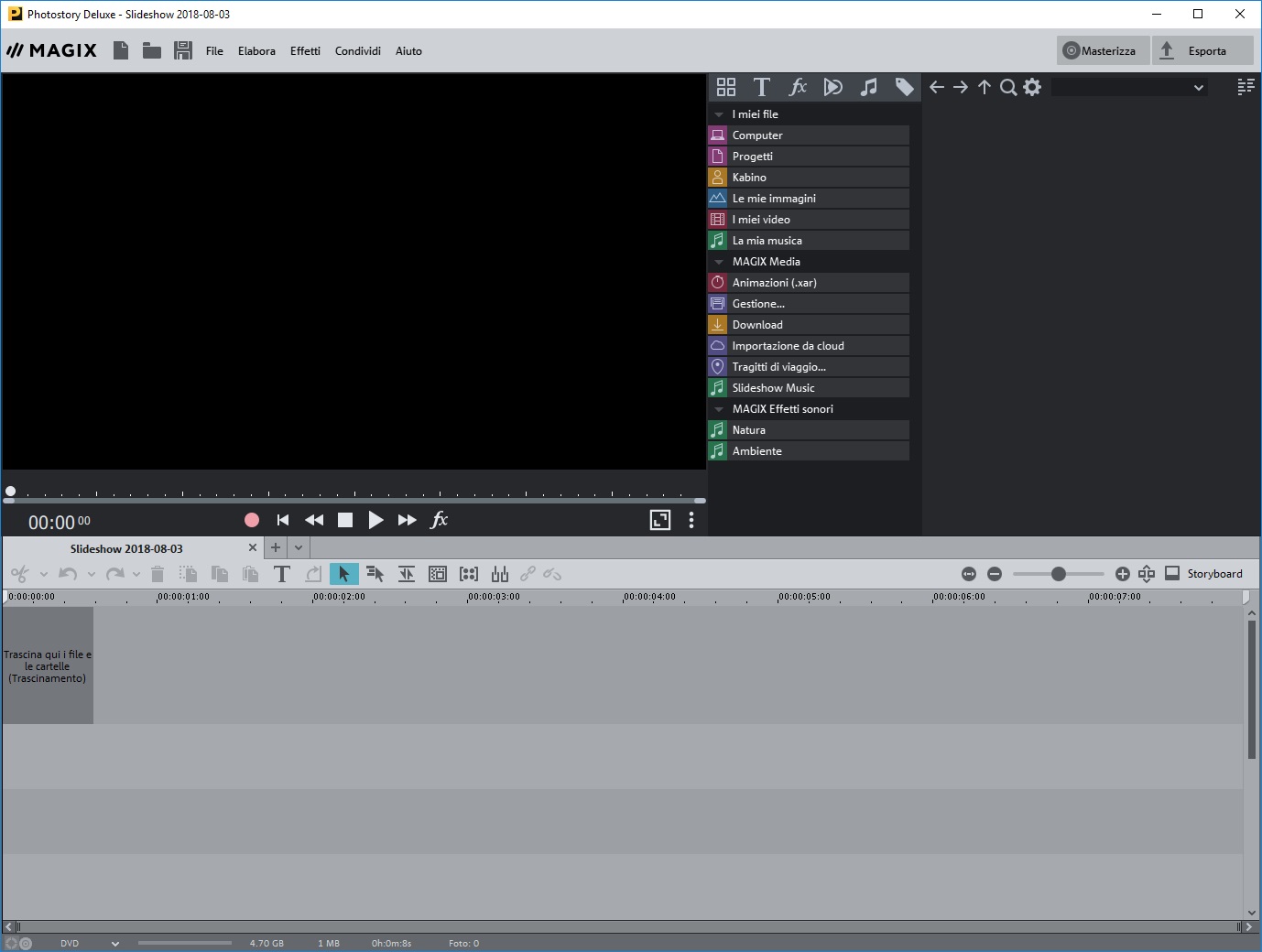Image resolution: width=1262 pixels, height=952 pixels.
Task: Open the transitions tab icon in media pool
Action: click(x=832, y=87)
